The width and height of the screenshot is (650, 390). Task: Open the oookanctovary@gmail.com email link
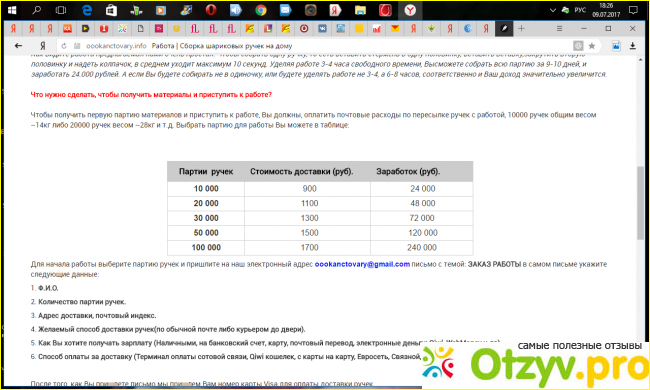[362, 264]
